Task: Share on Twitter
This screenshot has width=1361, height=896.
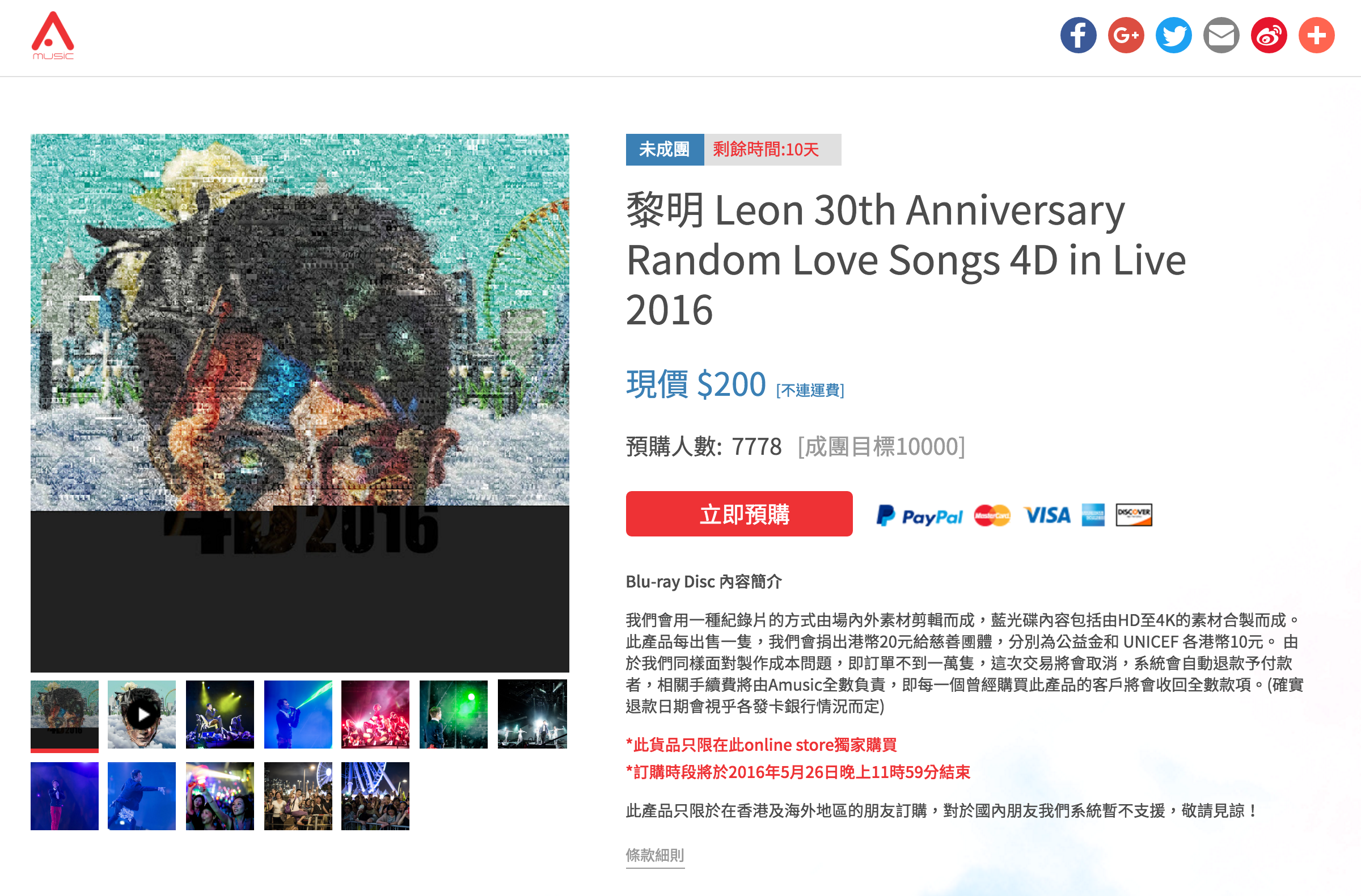Action: tap(1173, 36)
